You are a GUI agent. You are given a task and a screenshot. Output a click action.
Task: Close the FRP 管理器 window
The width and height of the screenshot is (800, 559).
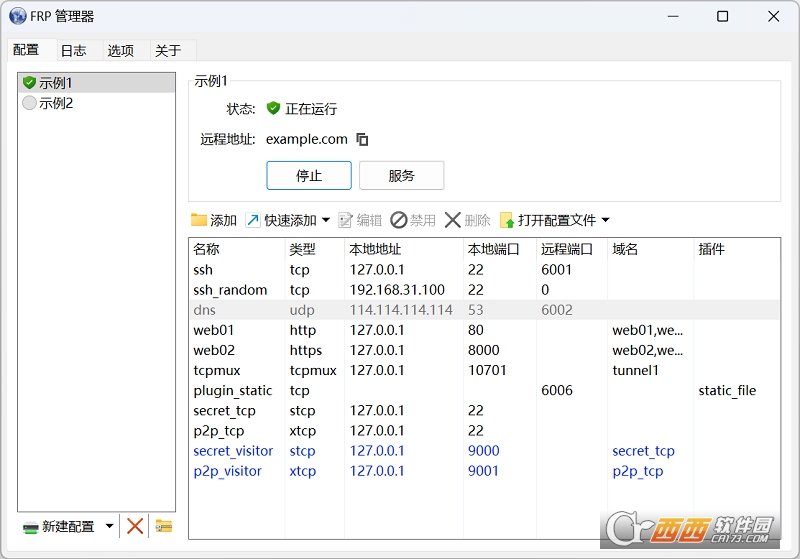coord(773,16)
